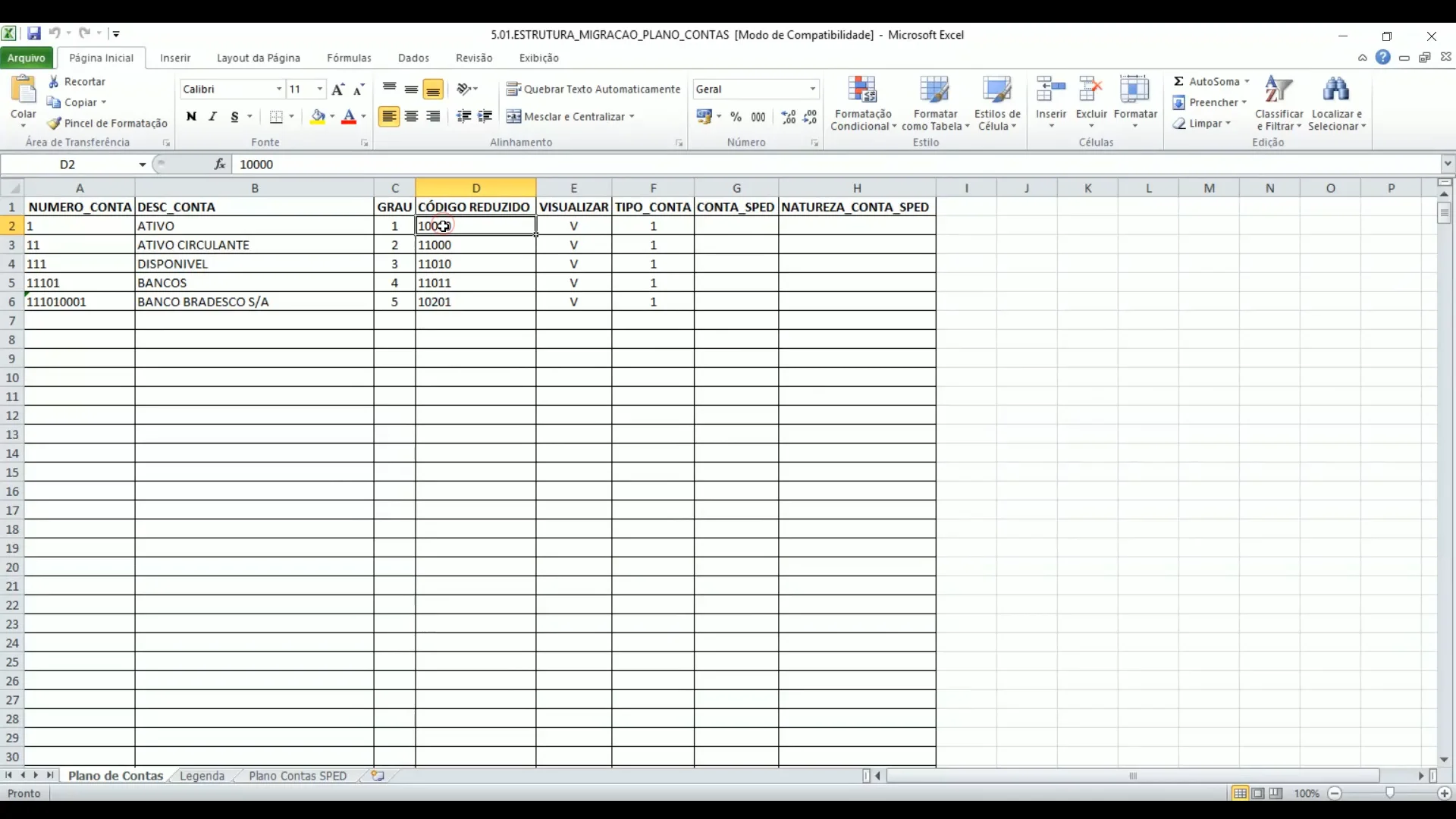Zoom in with the plus button
The width and height of the screenshot is (1456, 819).
tap(1445, 793)
